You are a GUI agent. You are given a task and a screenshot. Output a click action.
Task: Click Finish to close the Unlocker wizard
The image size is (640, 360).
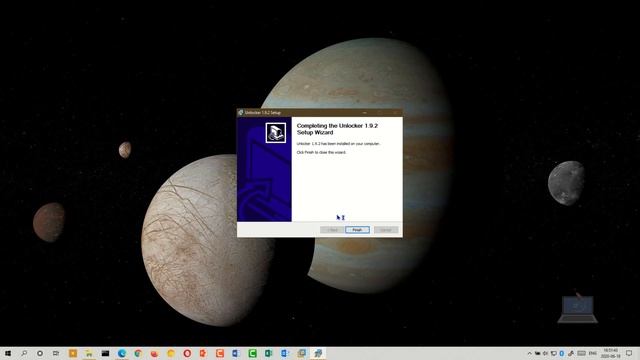coord(357,230)
